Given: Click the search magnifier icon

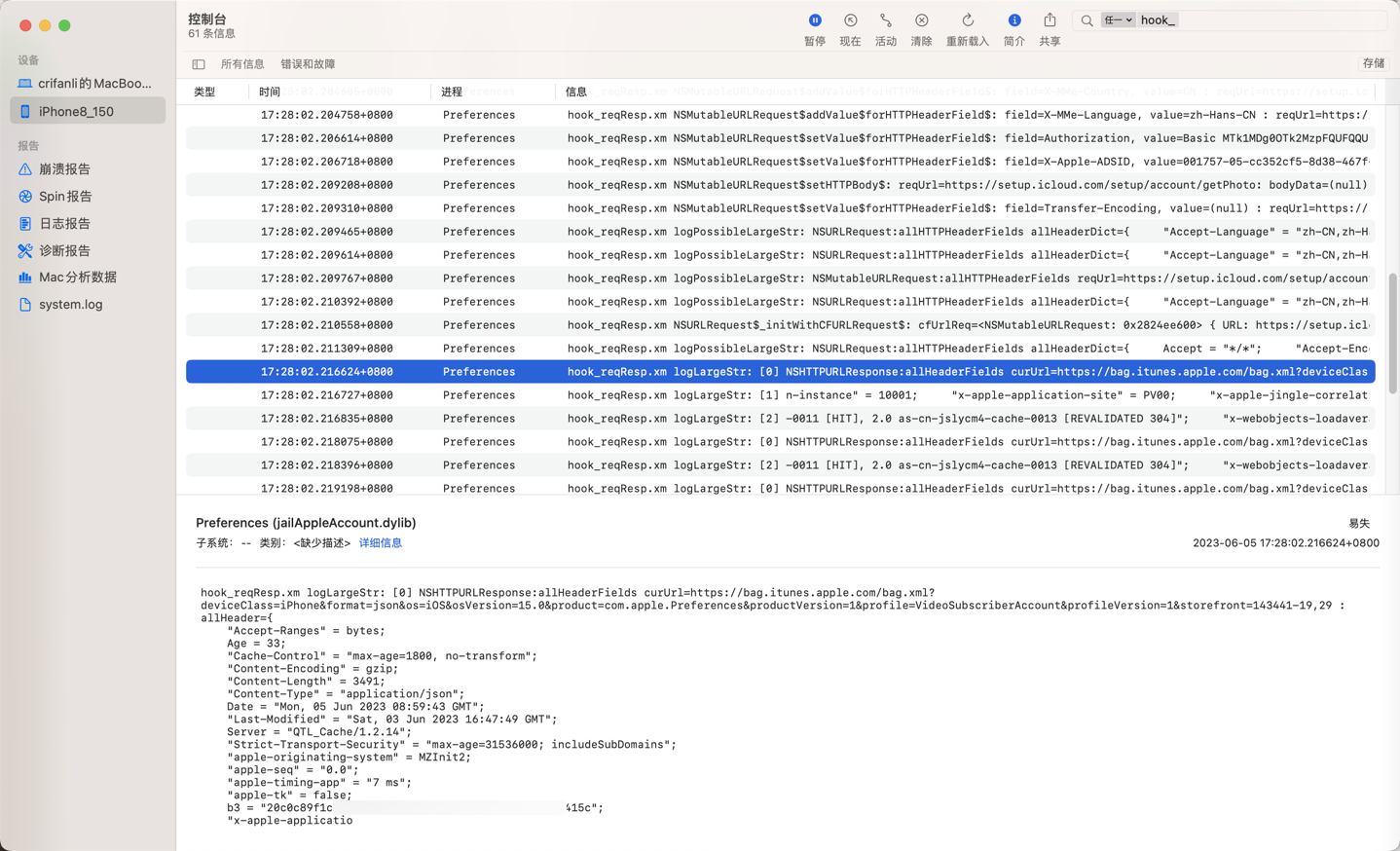Looking at the screenshot, I should pos(1087,20).
